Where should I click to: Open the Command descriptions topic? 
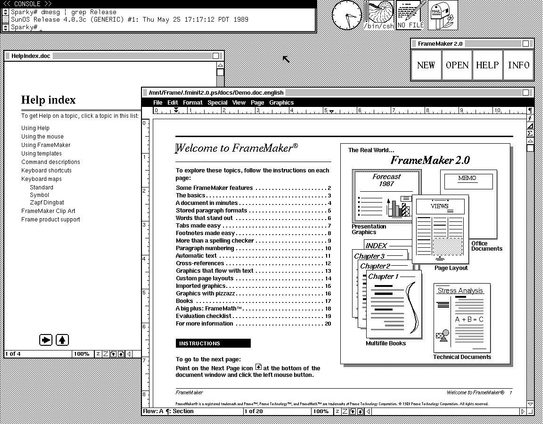(51, 162)
